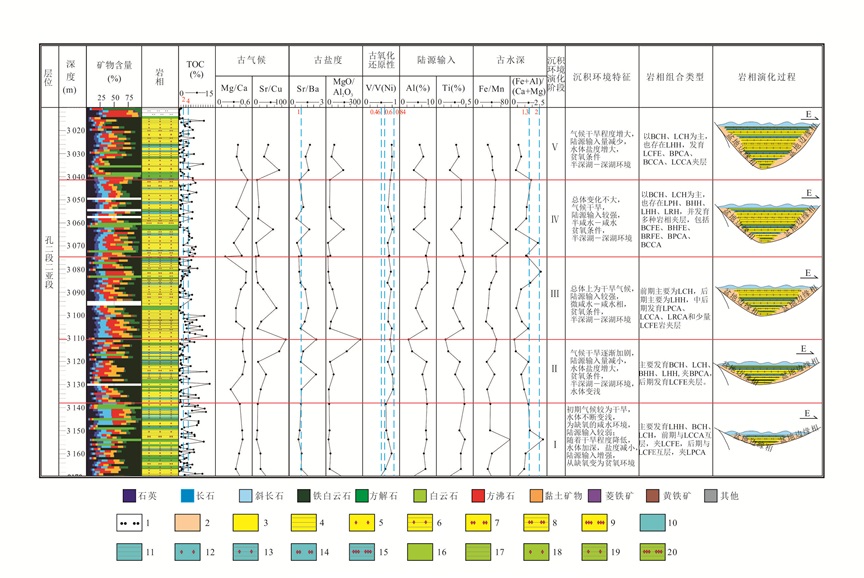
Task: Click the 孔二段二亚段 stratum label
Action: [x=49, y=263]
